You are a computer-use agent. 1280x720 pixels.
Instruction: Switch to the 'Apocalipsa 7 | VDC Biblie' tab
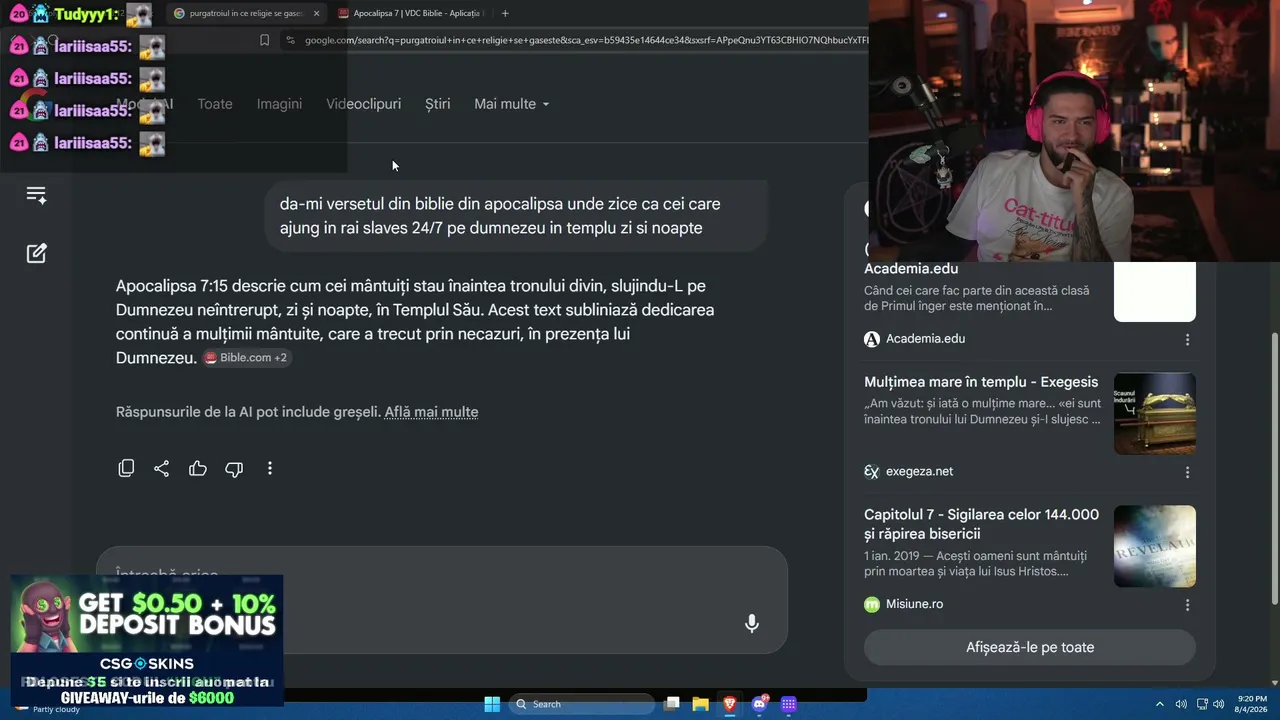tap(409, 13)
